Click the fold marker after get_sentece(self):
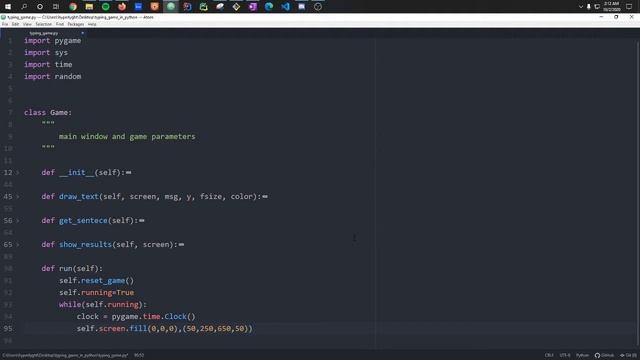Screen dimensions: 640x360 (142, 221)
